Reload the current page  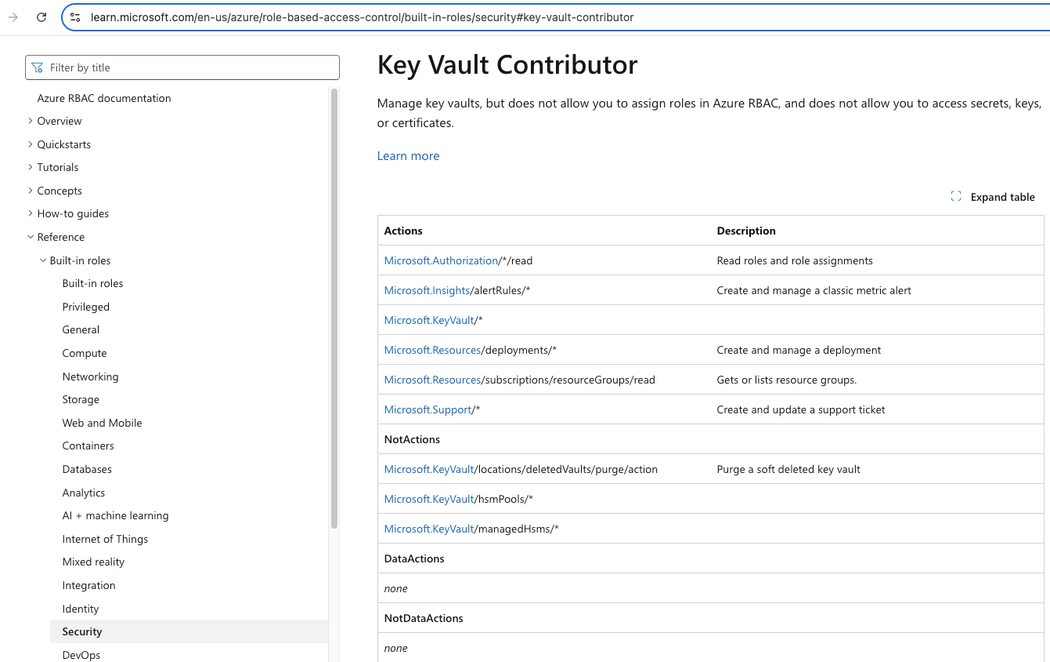coord(41,16)
